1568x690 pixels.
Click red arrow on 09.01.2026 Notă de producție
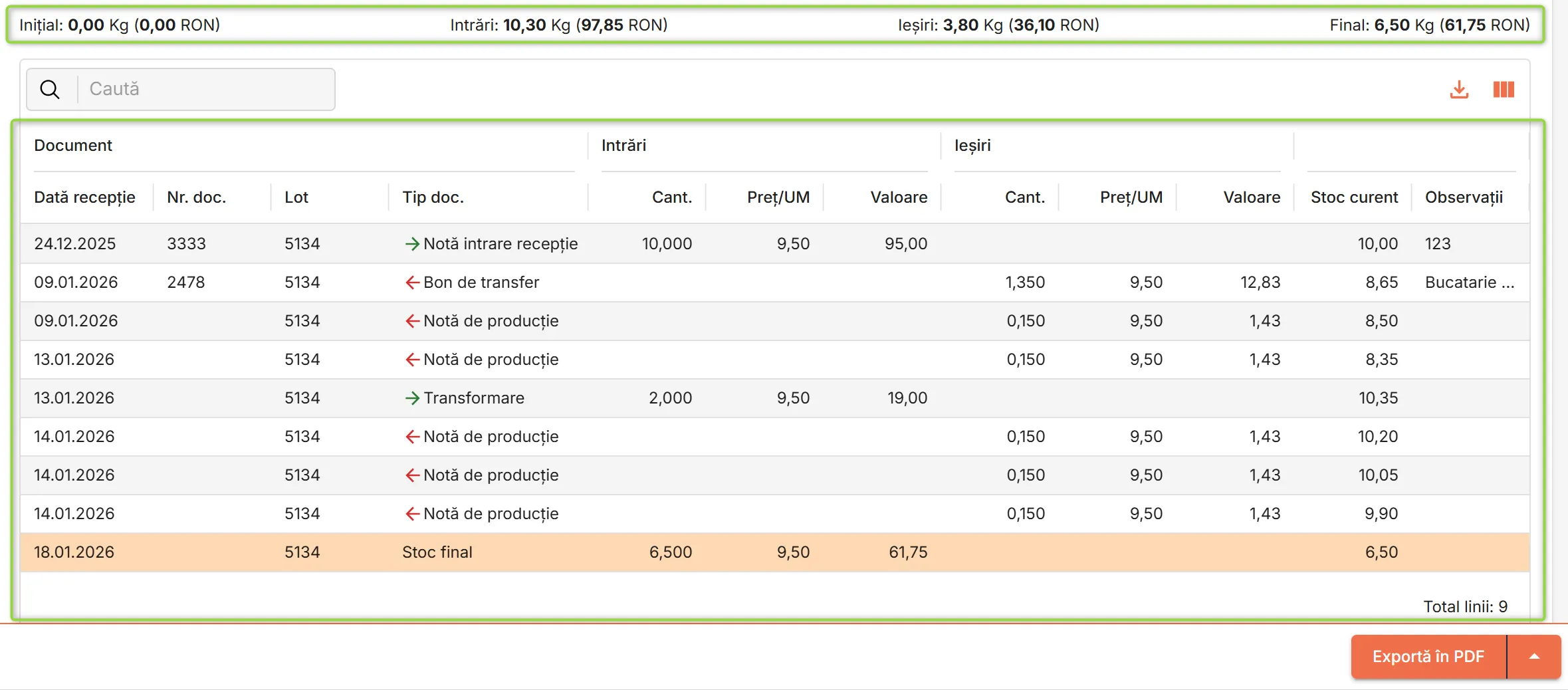pyautogui.click(x=412, y=321)
